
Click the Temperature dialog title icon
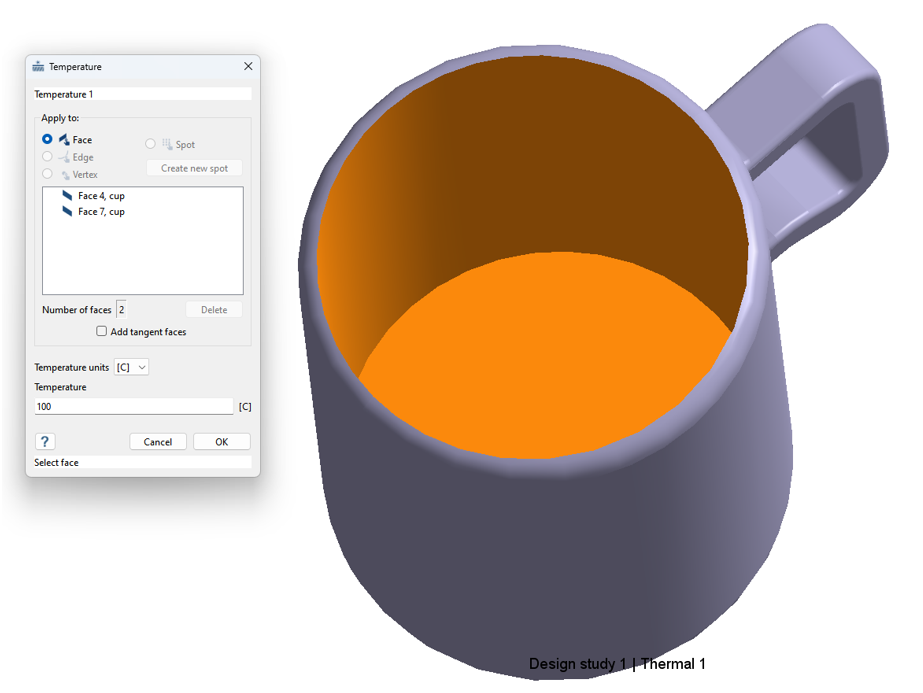click(39, 67)
